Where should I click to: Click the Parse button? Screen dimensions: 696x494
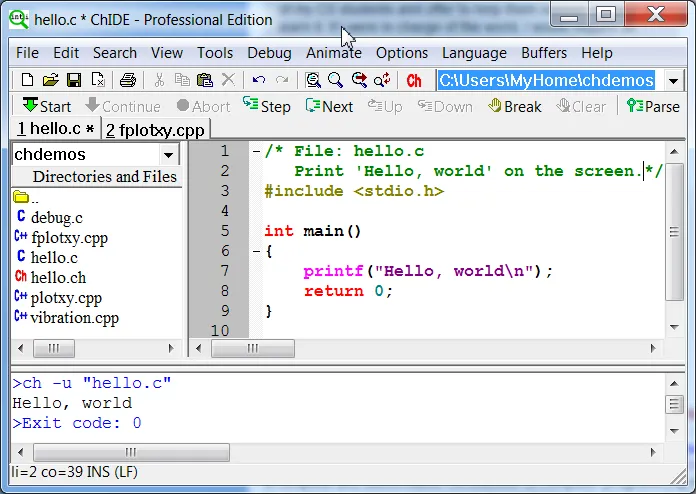[x=654, y=106]
